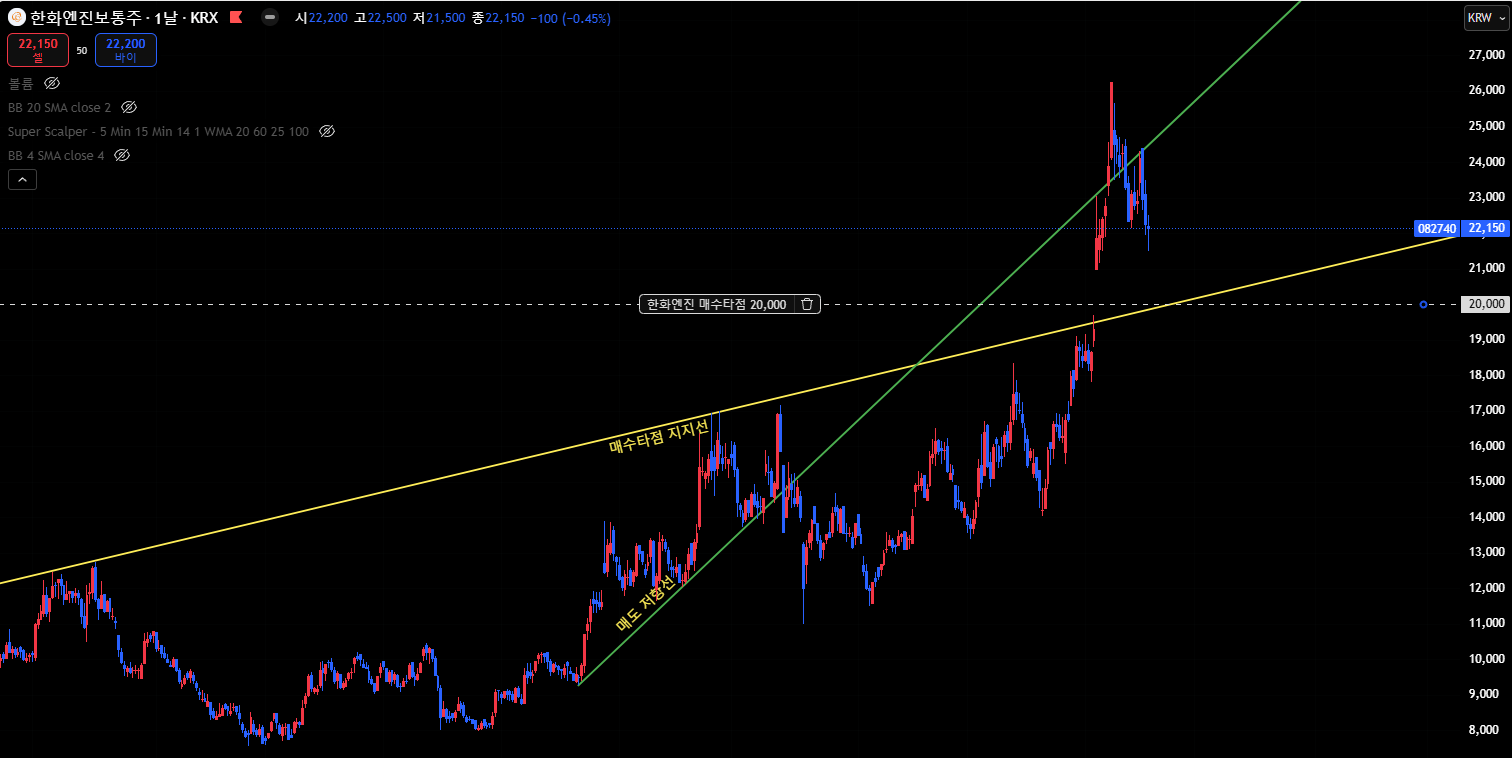Click the 25,000 price axis label
The width and height of the screenshot is (1512, 758).
(x=1487, y=126)
